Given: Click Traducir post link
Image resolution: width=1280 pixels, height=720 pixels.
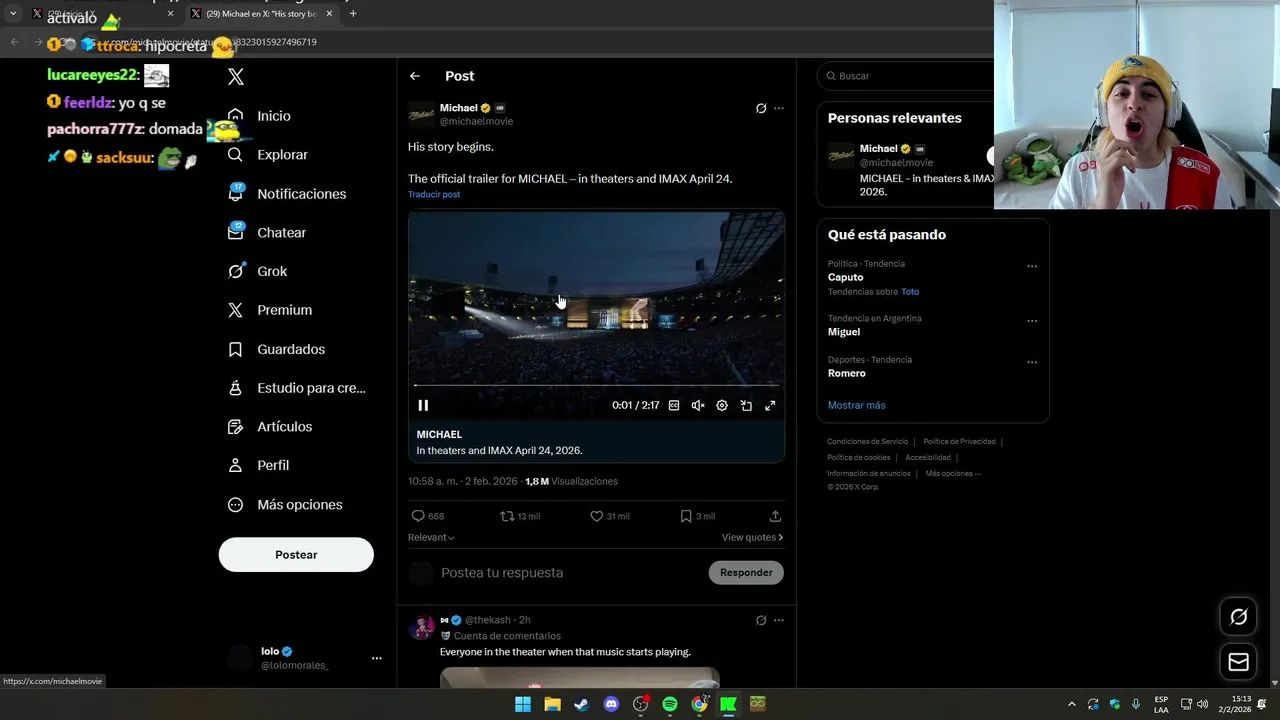Looking at the screenshot, I should [x=434, y=194].
